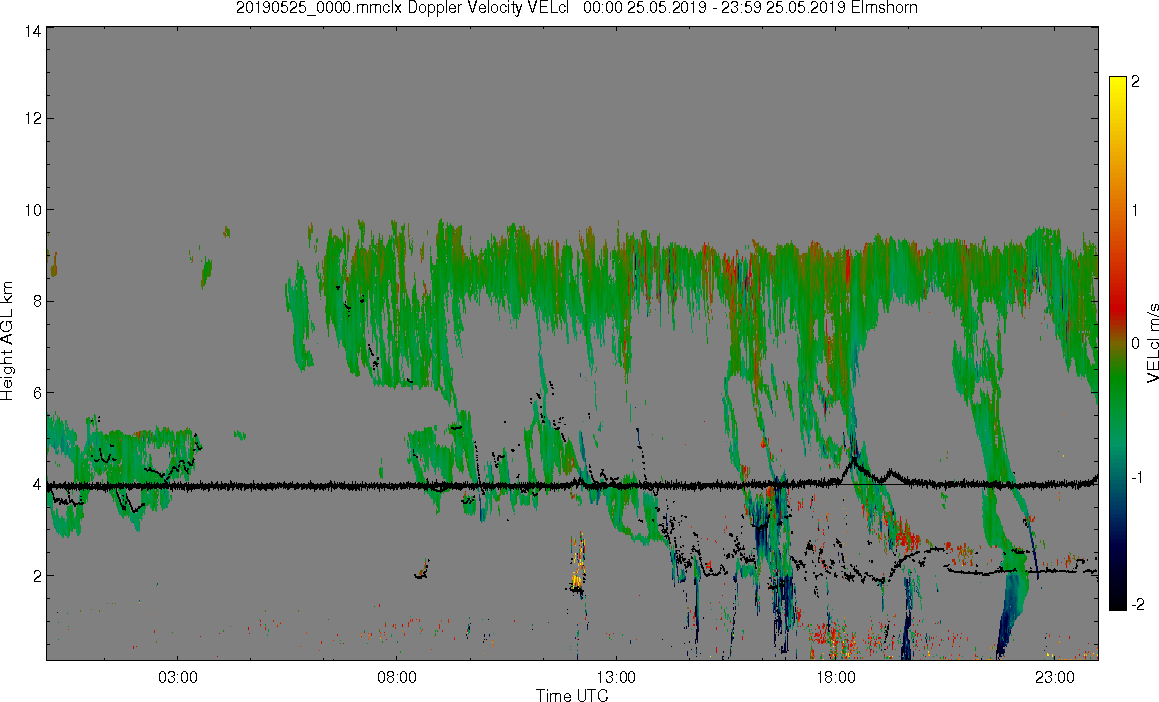Click the colorbar value -2 at bottom
This screenshot has width=1159, height=702.
click(x=1138, y=605)
